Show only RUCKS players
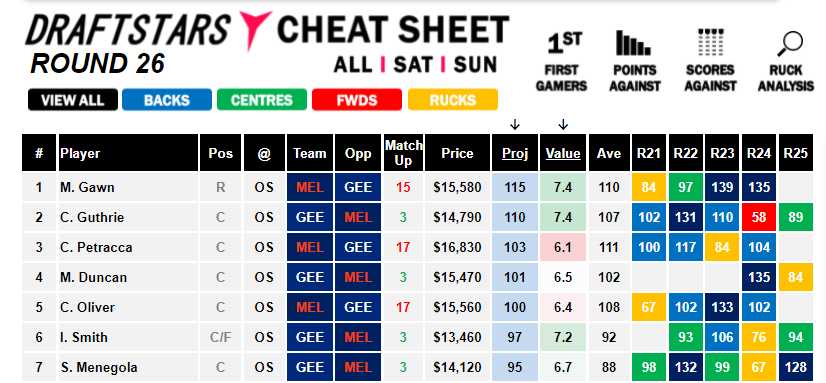Screen dimensions: 826x383 453,100
